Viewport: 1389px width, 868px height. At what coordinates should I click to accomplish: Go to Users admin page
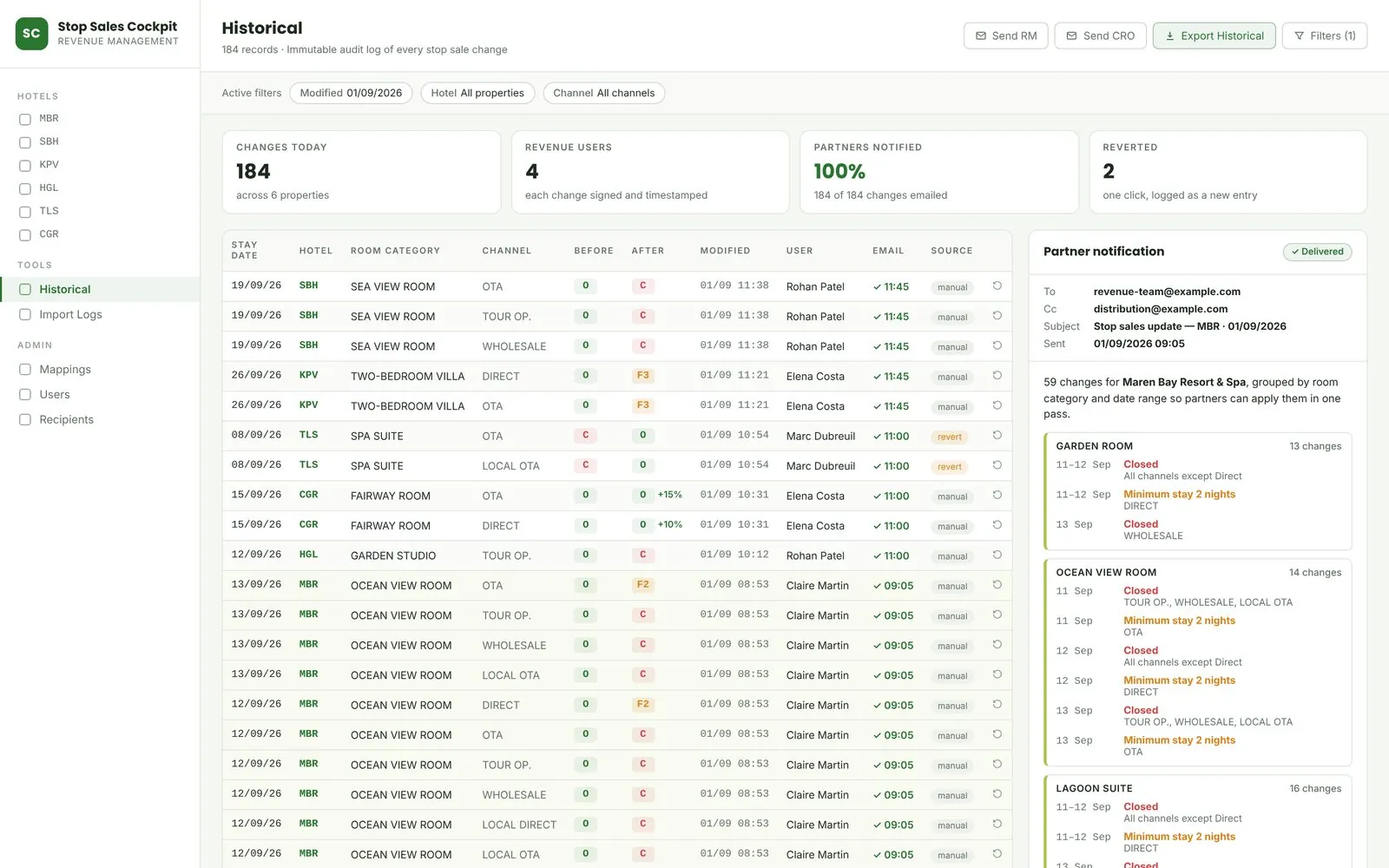click(x=100, y=394)
